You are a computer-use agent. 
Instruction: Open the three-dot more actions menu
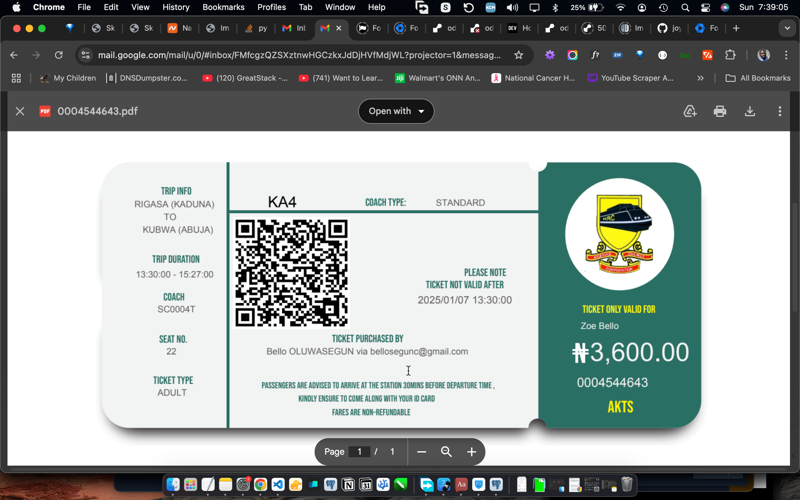pos(780,111)
